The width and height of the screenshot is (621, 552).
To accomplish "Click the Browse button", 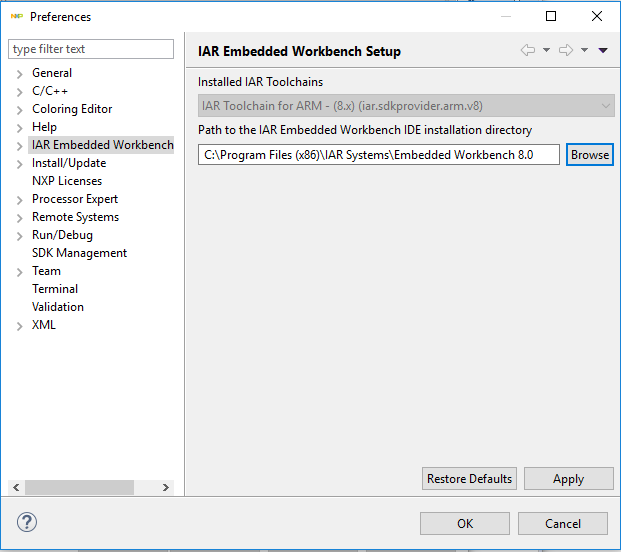I will point(590,154).
